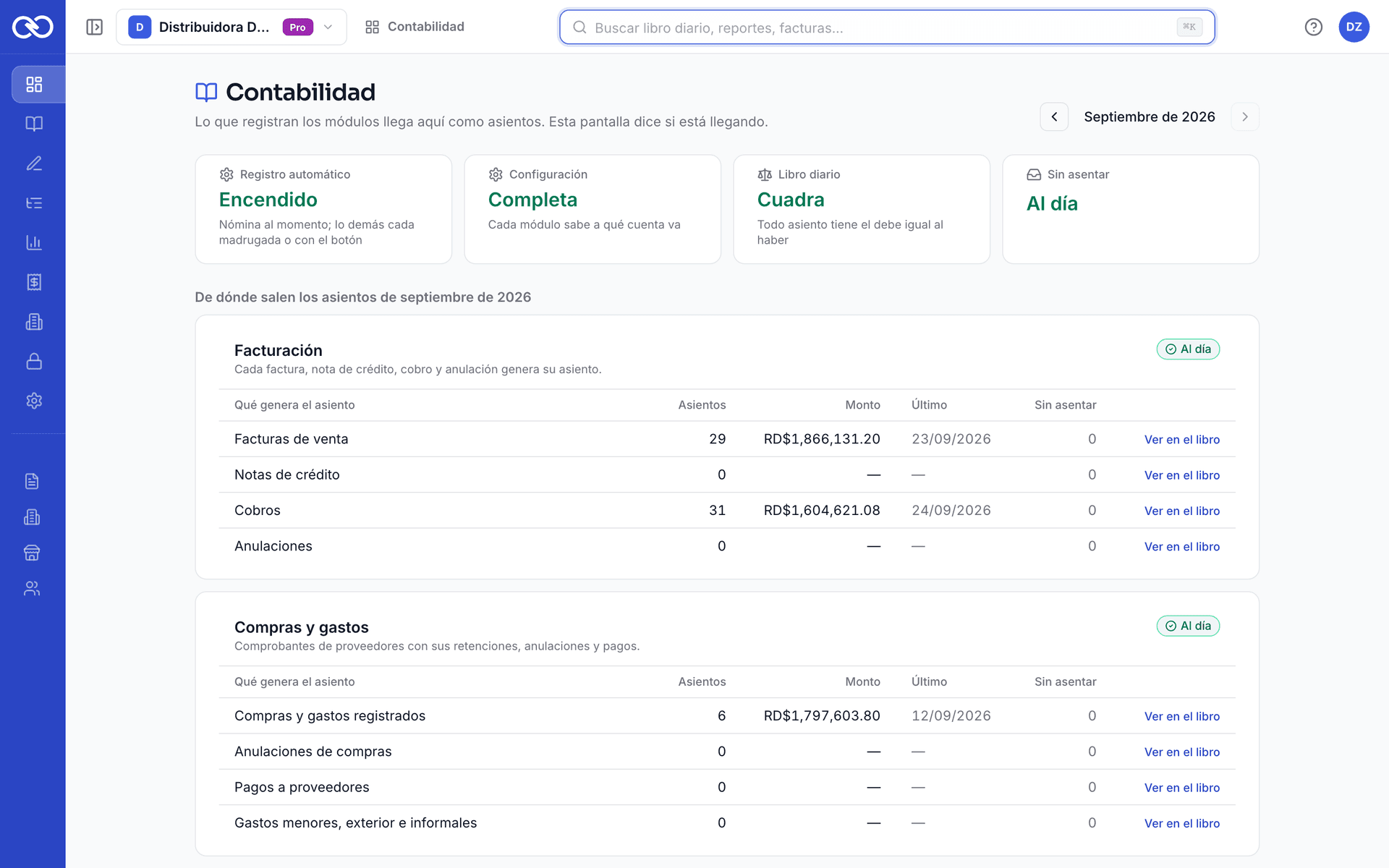Click the help question mark icon
This screenshot has width=1389, height=868.
click(1314, 27)
